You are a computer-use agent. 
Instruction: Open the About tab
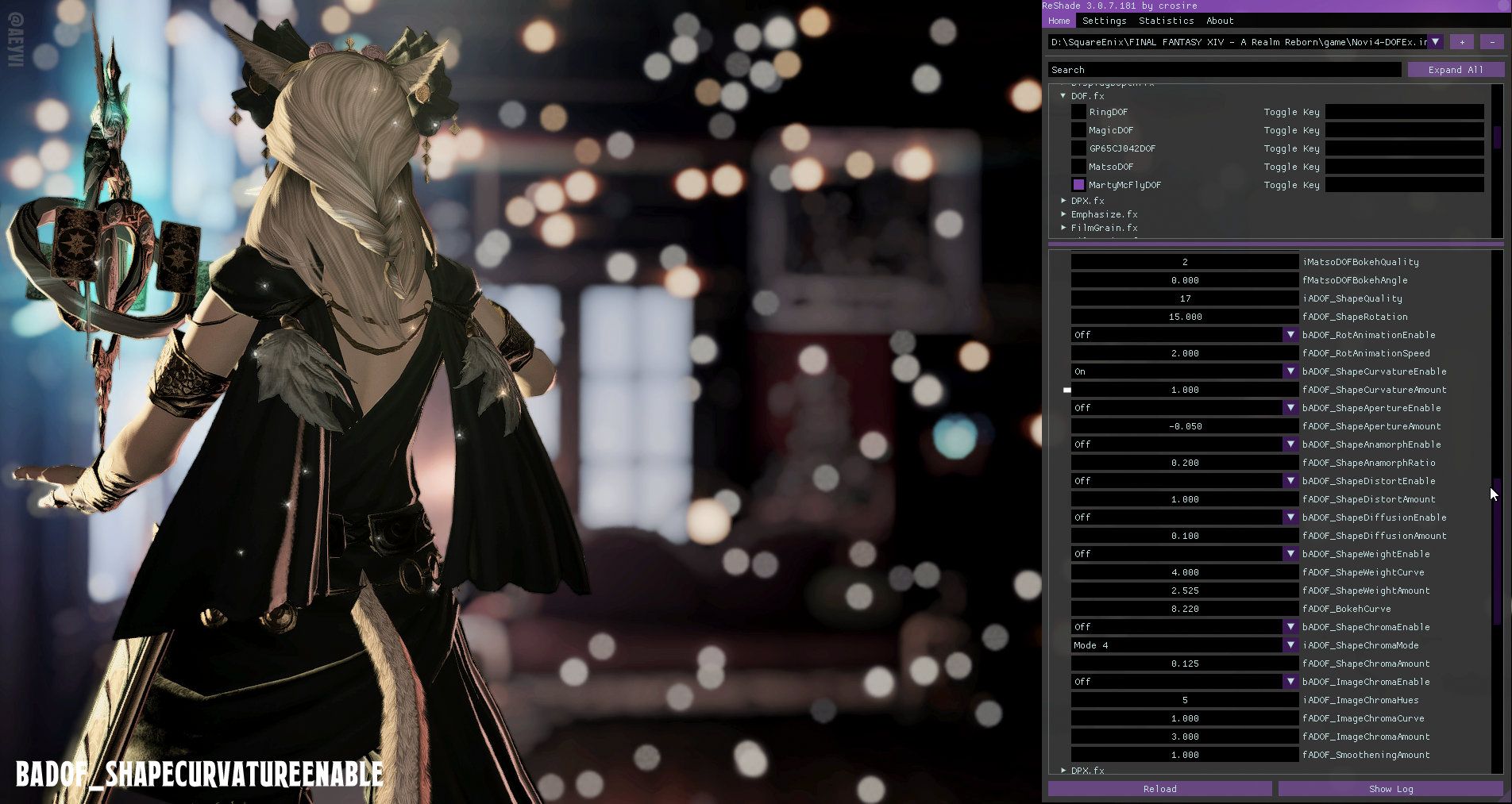(1220, 21)
